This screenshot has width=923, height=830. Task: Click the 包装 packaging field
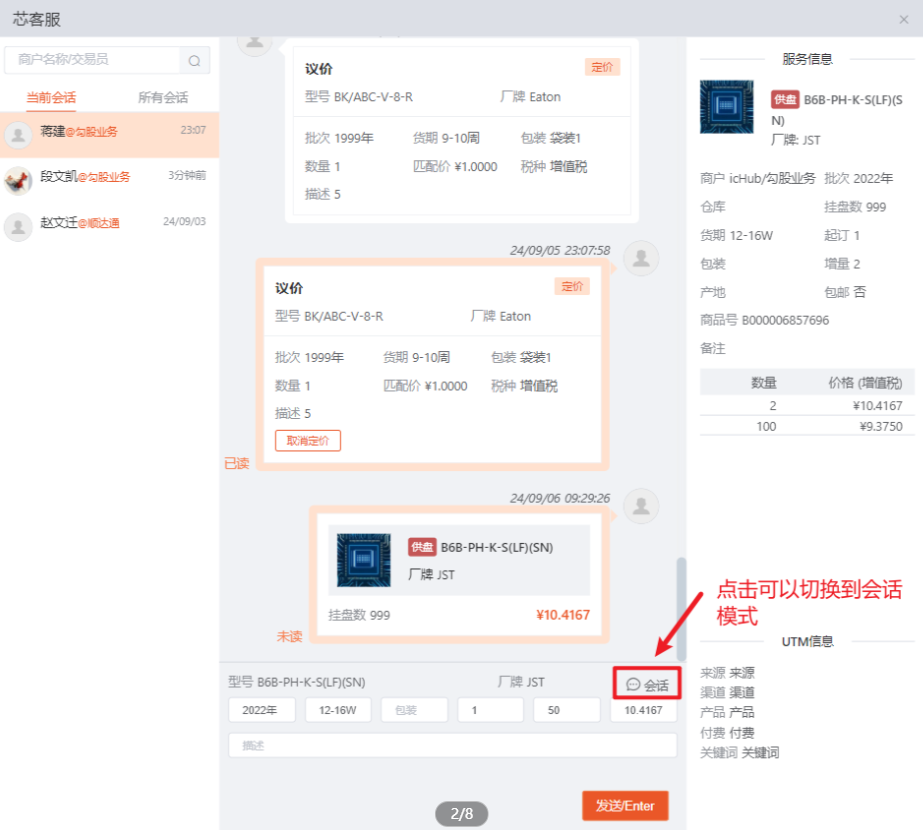click(x=414, y=710)
